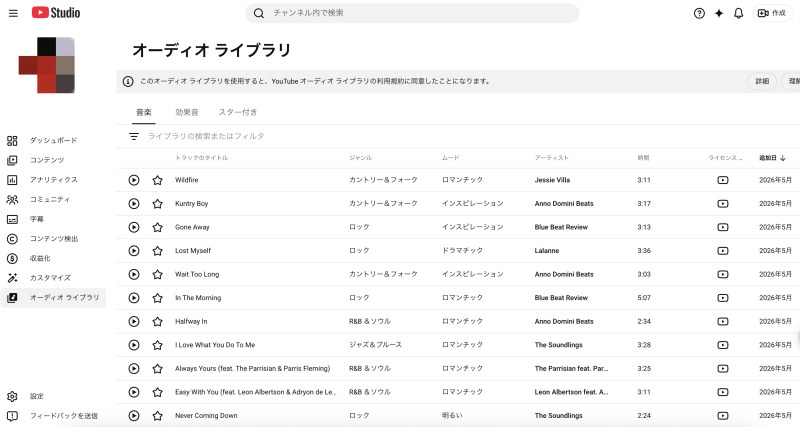800x427 pixels.
Task: Focus the ライブラリの検索またはフィルタ field
Action: coord(206,136)
